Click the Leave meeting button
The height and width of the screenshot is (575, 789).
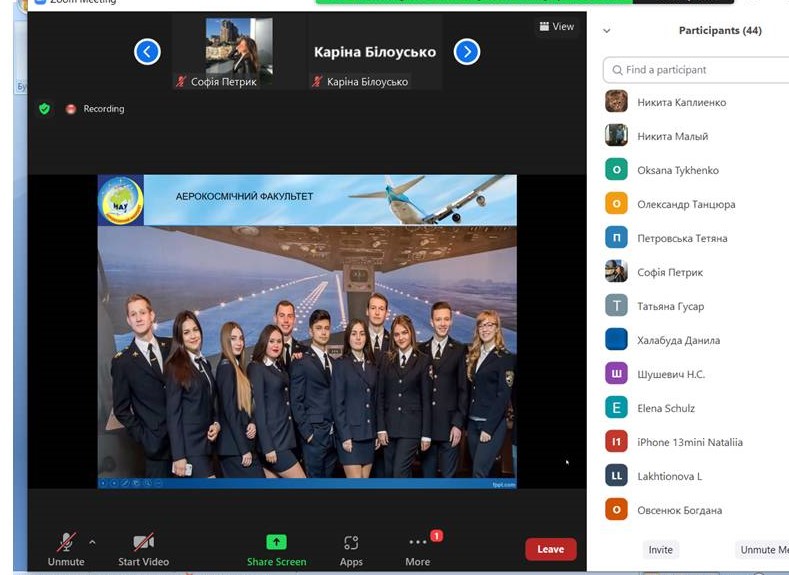tap(551, 549)
